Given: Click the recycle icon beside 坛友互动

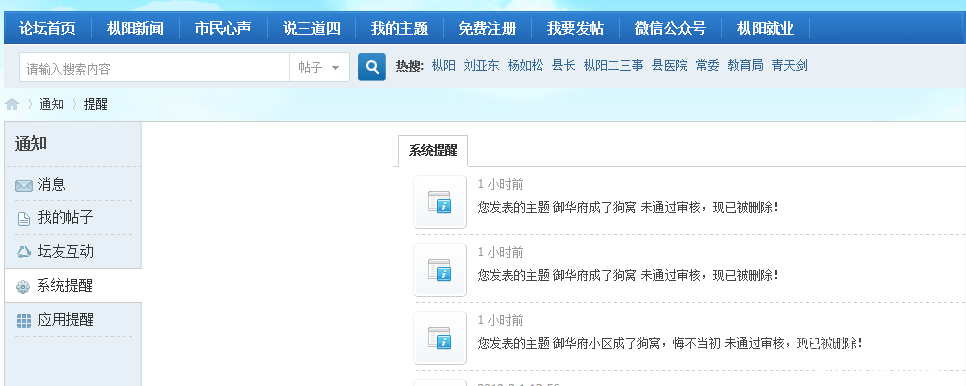Looking at the screenshot, I should point(23,252).
